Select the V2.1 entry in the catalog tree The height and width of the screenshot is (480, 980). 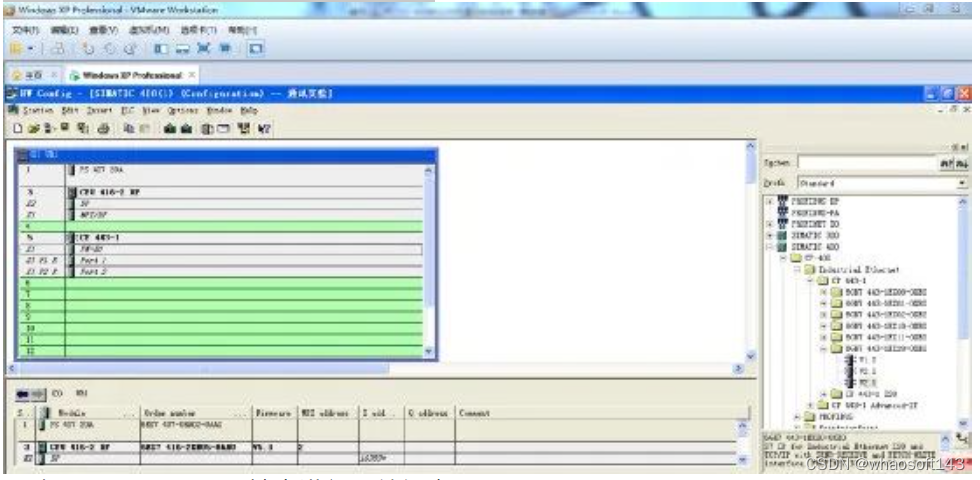click(x=866, y=371)
